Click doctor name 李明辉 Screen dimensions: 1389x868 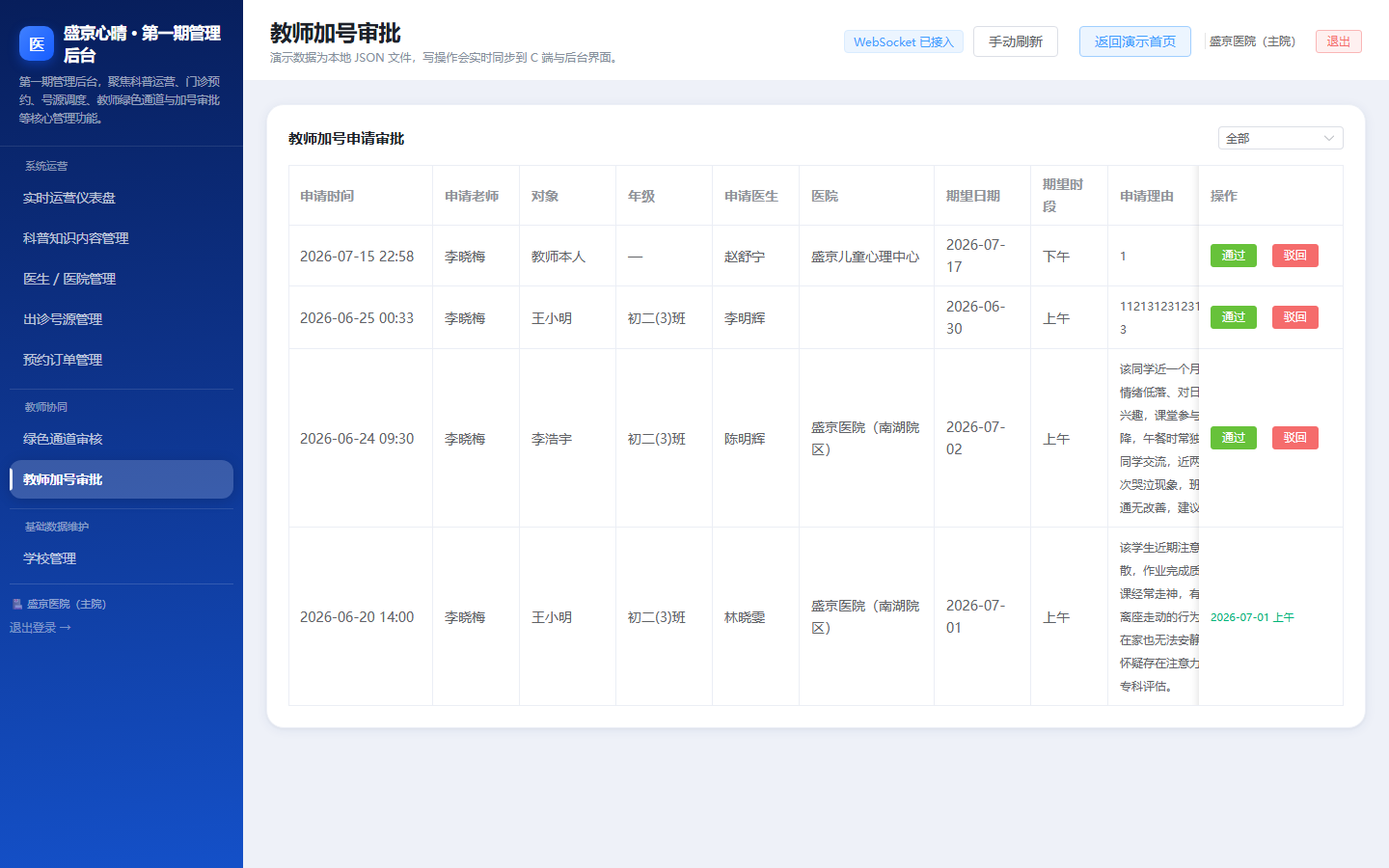[745, 318]
